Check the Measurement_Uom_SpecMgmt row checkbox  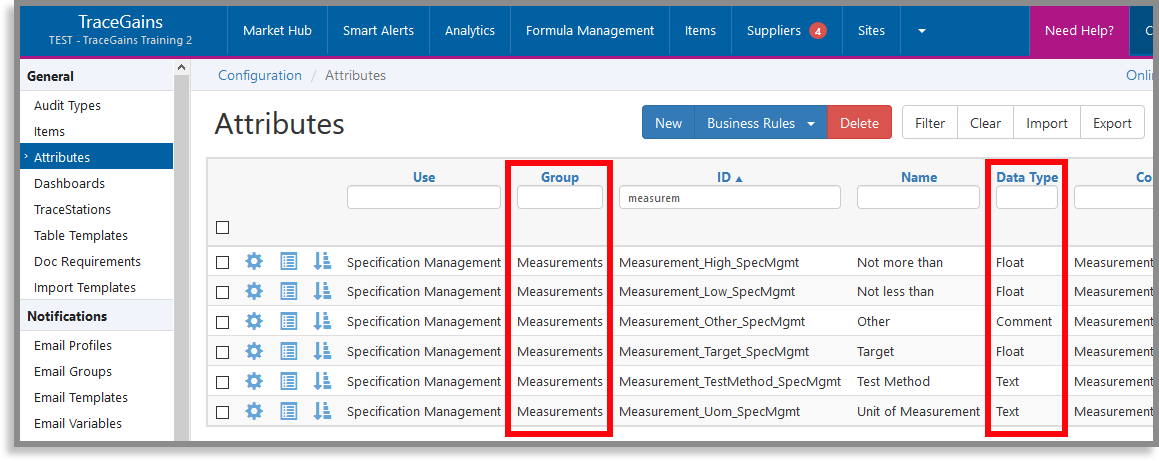pos(222,412)
